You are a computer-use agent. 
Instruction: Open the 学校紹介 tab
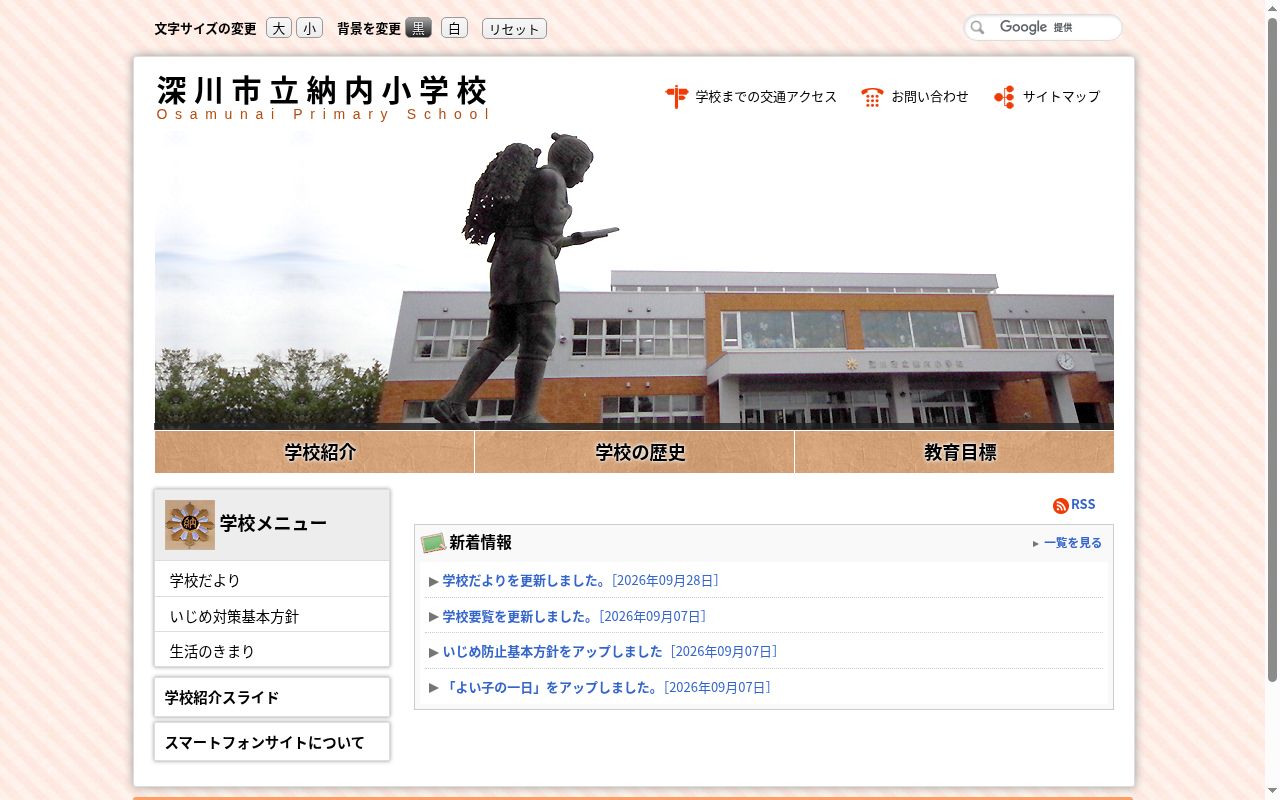[x=315, y=452]
